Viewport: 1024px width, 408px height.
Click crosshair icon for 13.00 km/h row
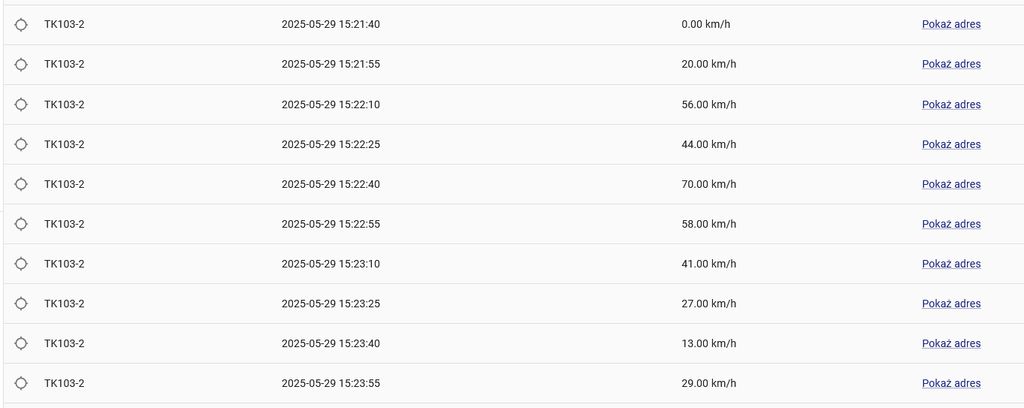tap(21, 343)
